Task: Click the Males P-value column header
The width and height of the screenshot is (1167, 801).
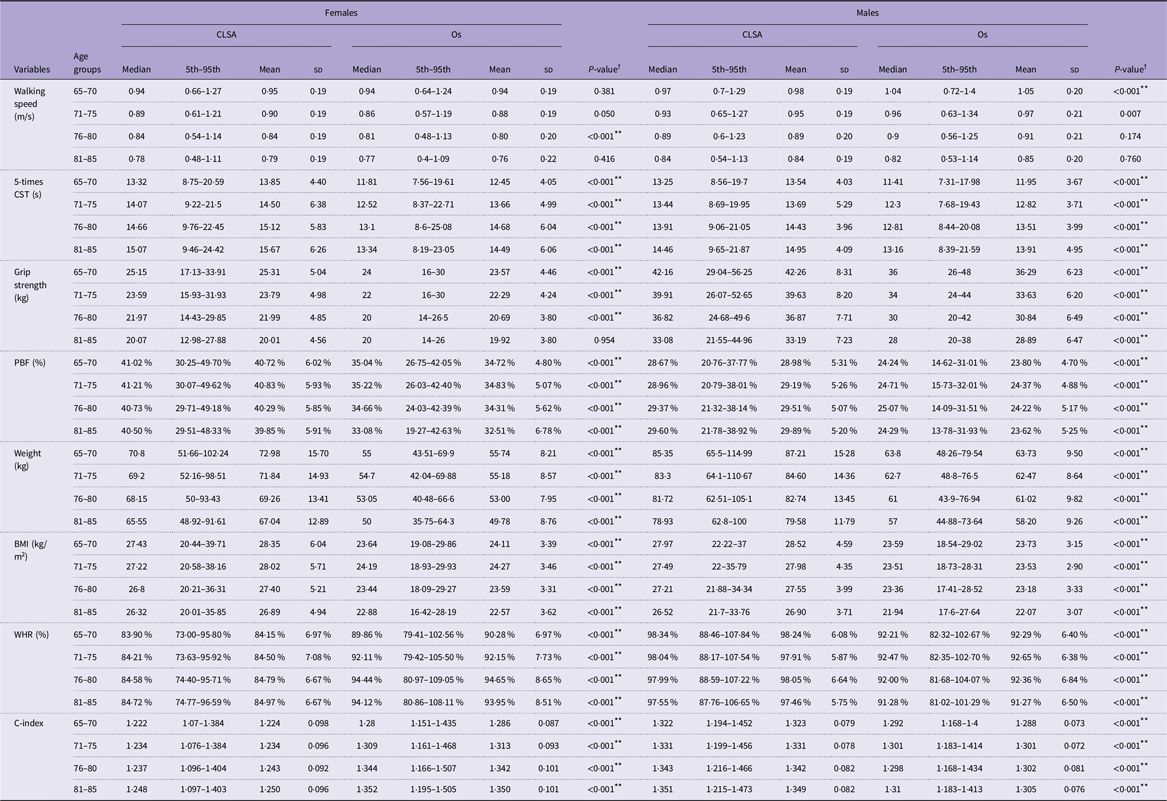Action: 1130,68
